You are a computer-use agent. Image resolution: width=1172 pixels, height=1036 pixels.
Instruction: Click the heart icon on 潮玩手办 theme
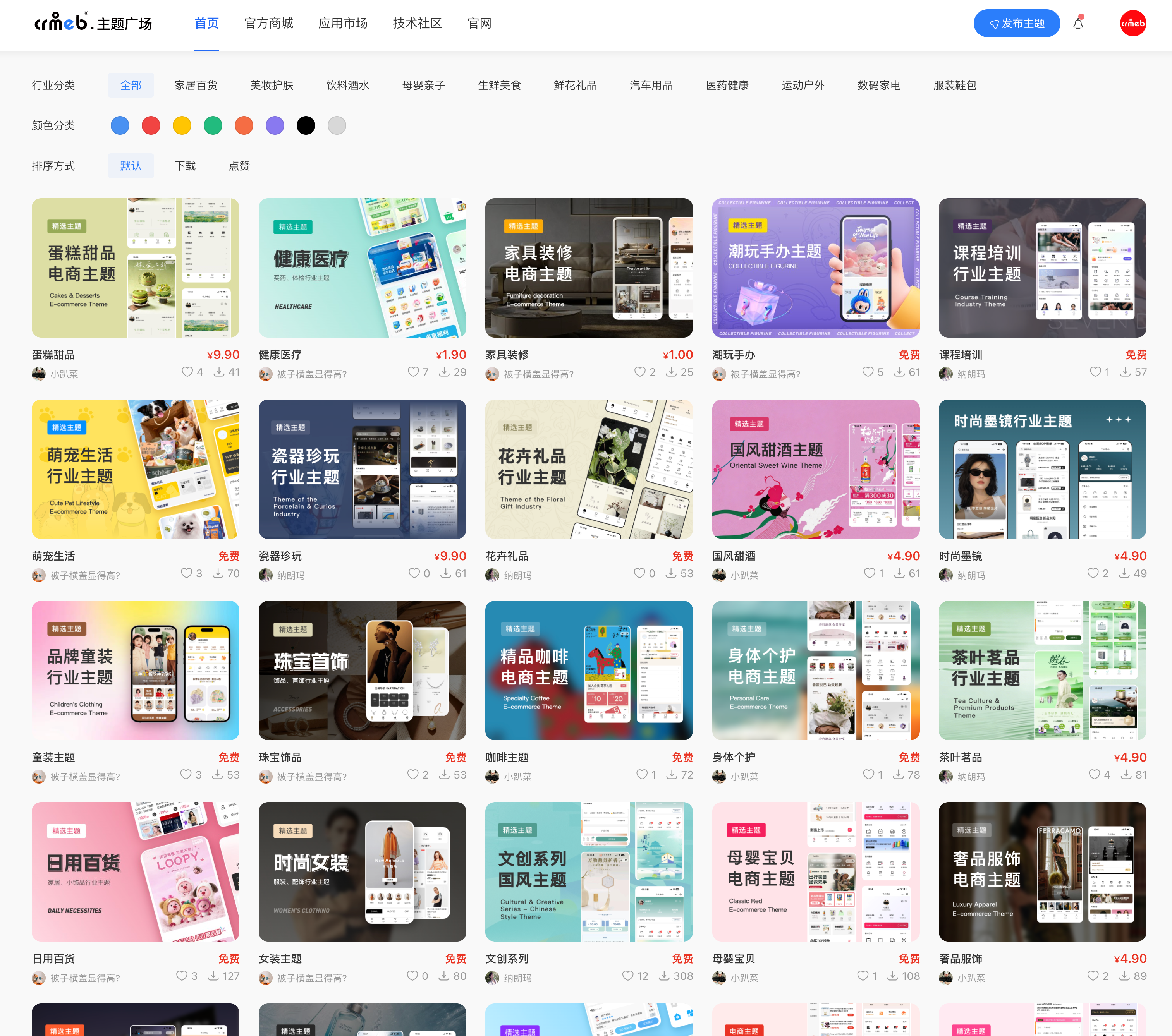868,372
